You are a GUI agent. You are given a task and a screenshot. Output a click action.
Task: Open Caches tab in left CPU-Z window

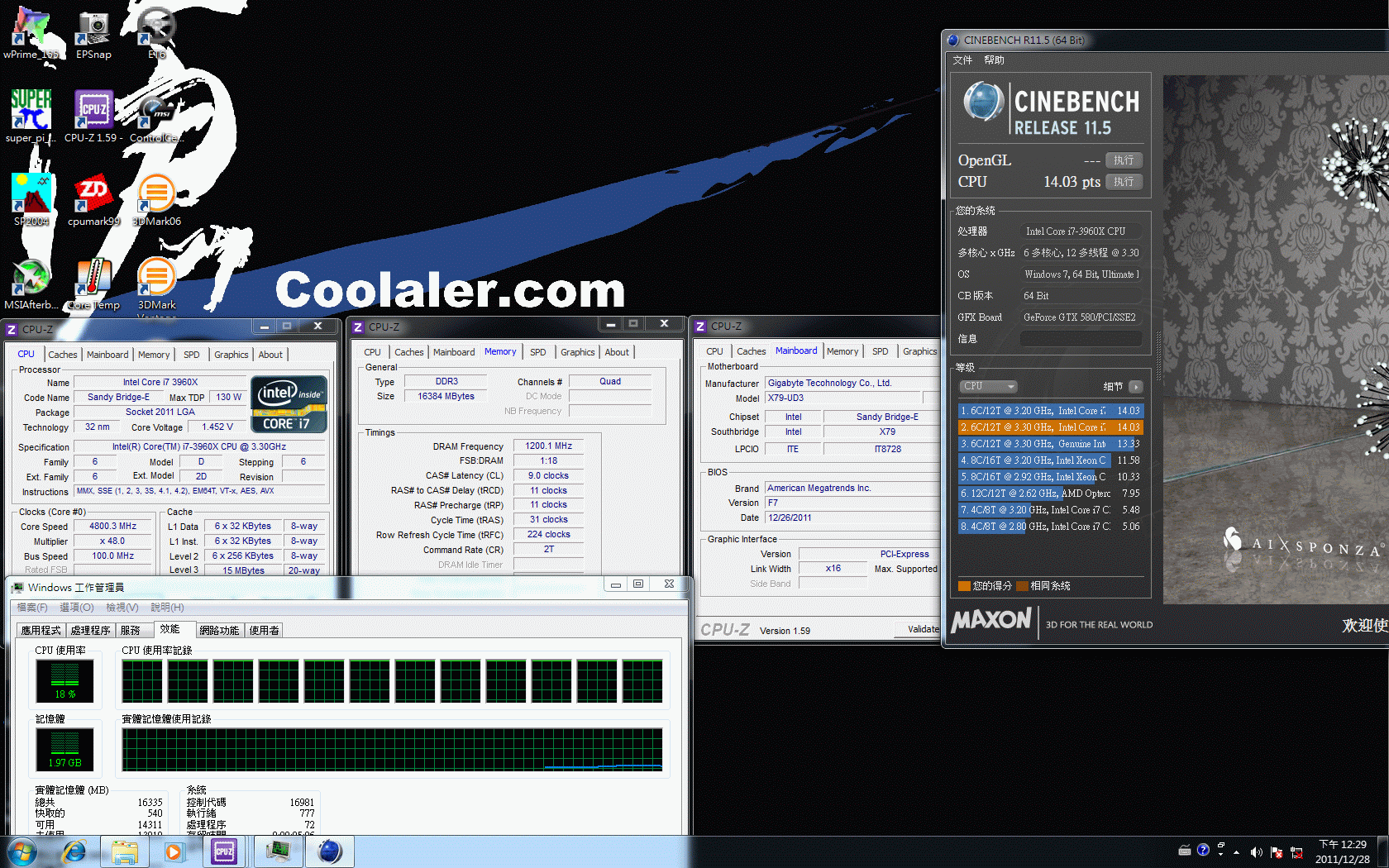(63, 355)
